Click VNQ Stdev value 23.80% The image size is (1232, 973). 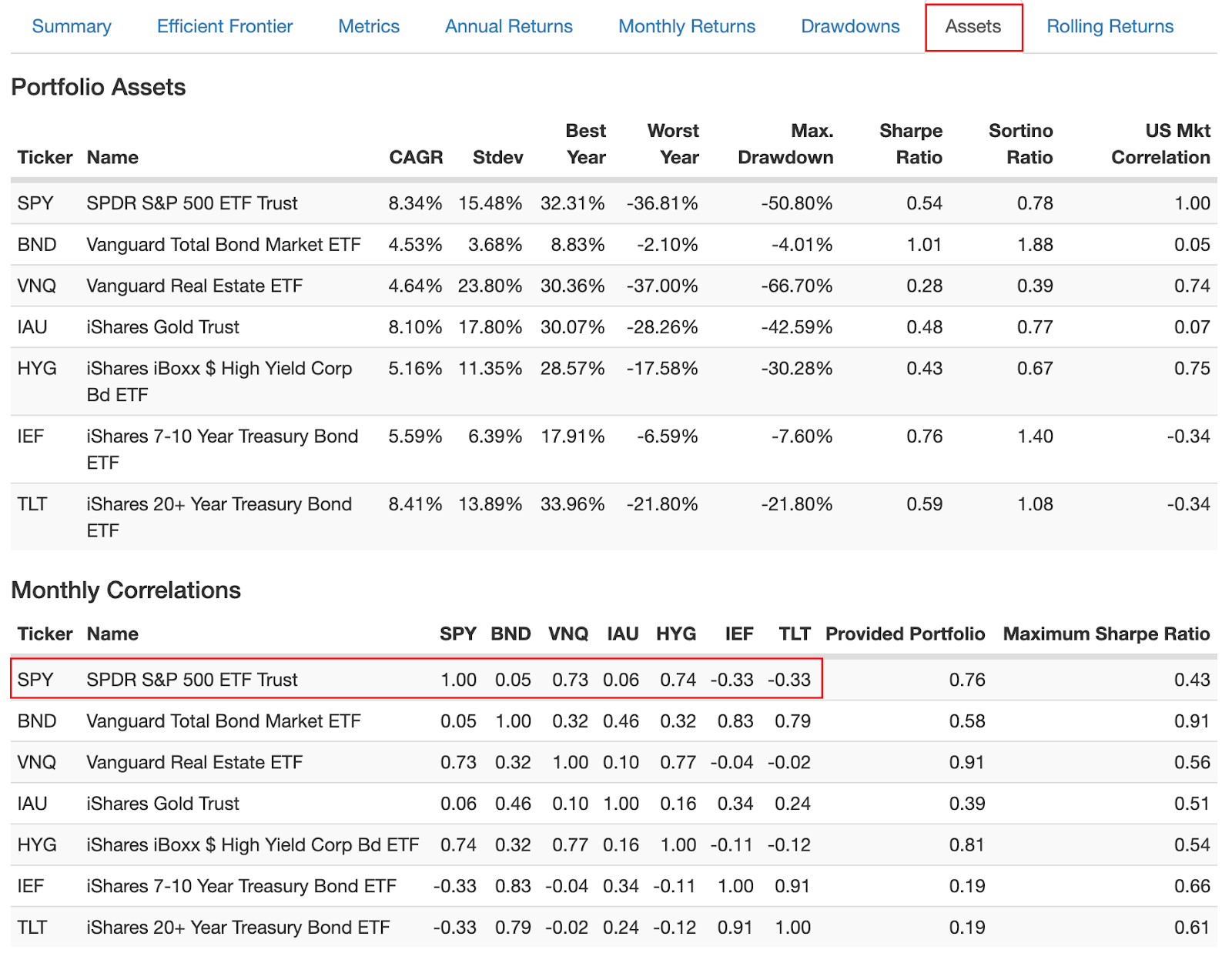[x=490, y=286]
